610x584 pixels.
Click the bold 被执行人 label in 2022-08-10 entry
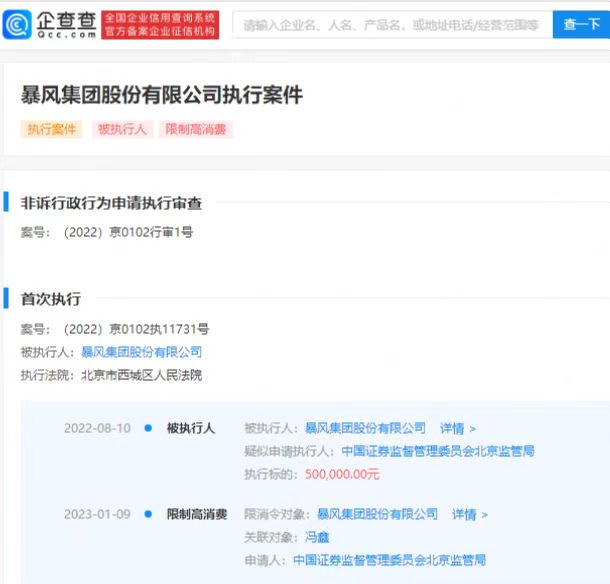pyautogui.click(x=191, y=428)
